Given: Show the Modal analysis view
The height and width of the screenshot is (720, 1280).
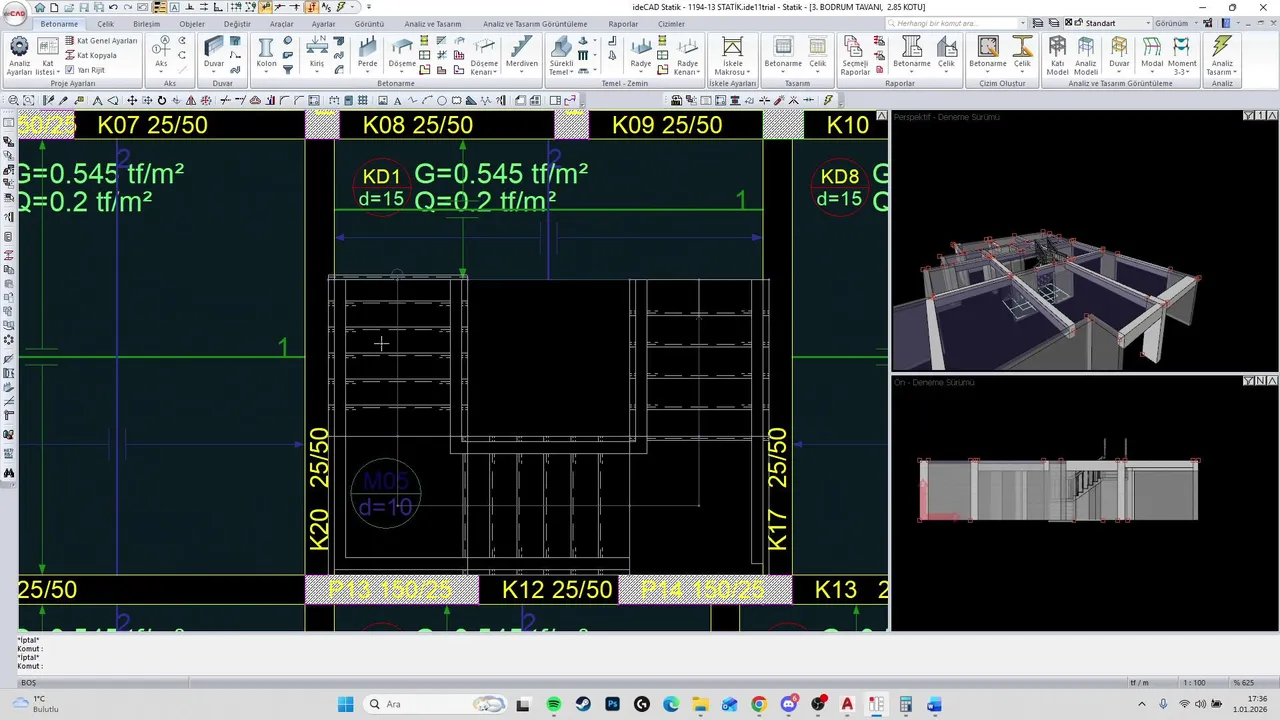Looking at the screenshot, I should 1152,55.
